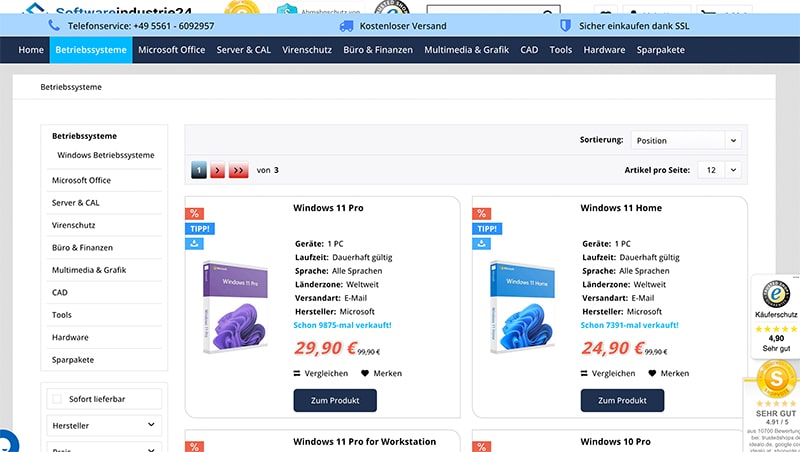Click the percent badge on Windows 11 Home
The height and width of the screenshot is (452, 800).
[x=482, y=213]
